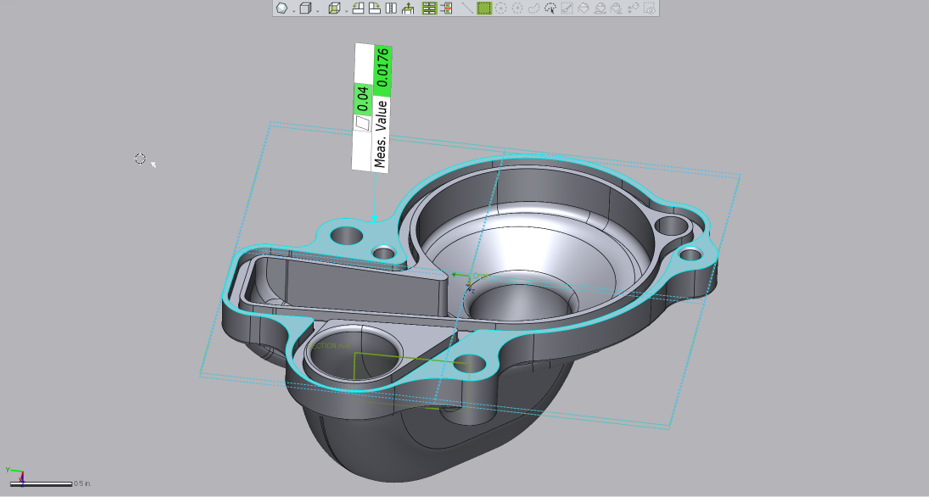Click the flatness symbol in the annotation
Screen dimensions: 929x497
tap(362, 123)
